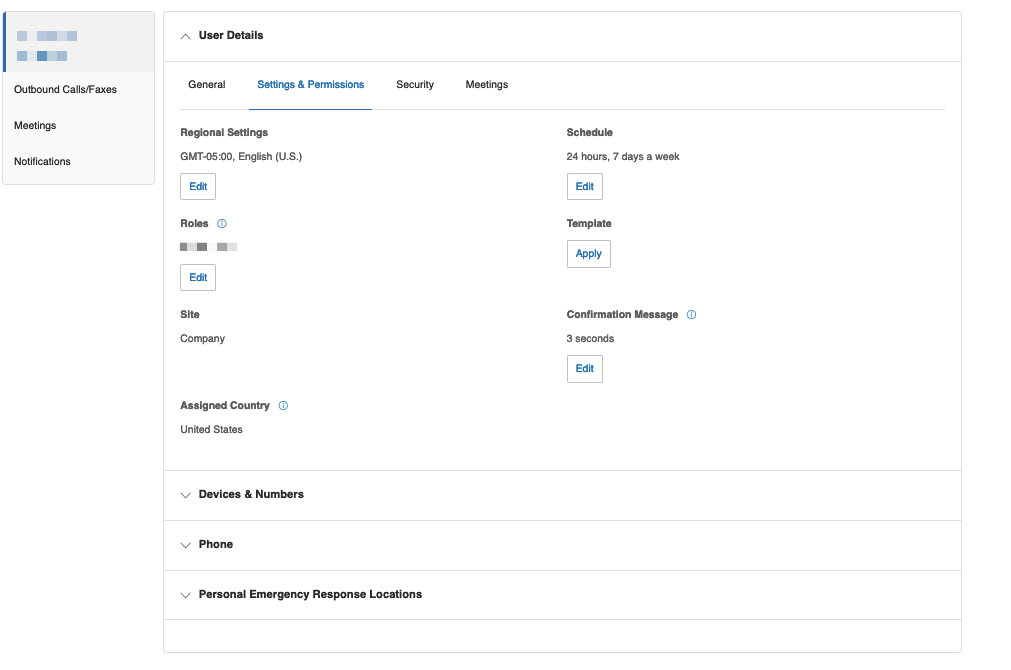Click the info icon beside Assigned Country

(x=283, y=406)
